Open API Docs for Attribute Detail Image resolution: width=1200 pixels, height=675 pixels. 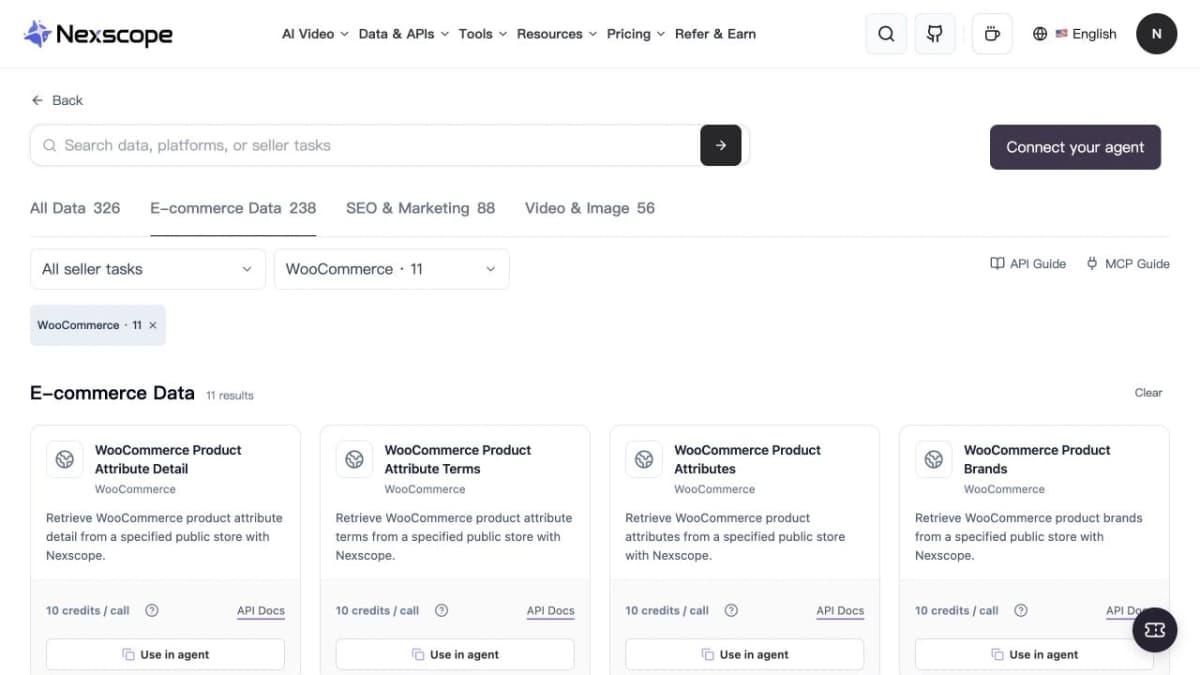coord(261,610)
